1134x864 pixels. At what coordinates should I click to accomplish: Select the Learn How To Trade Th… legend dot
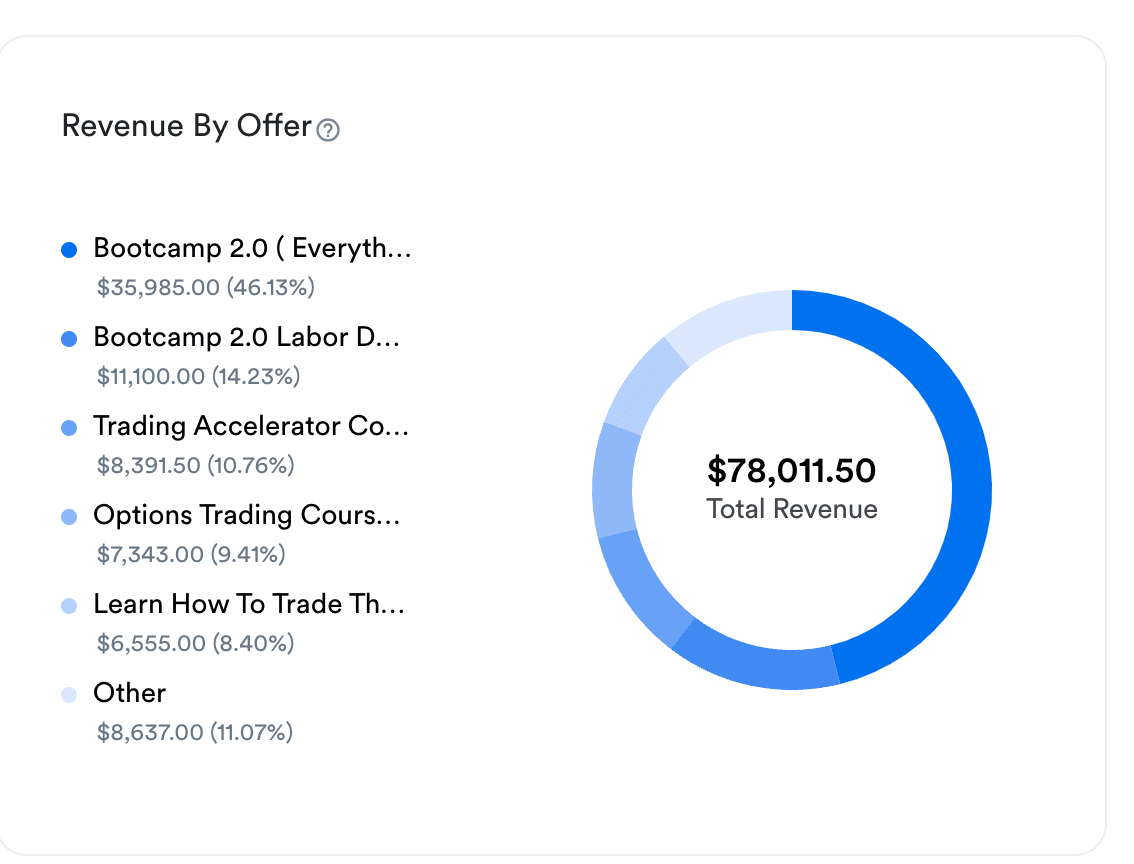pos(69,606)
